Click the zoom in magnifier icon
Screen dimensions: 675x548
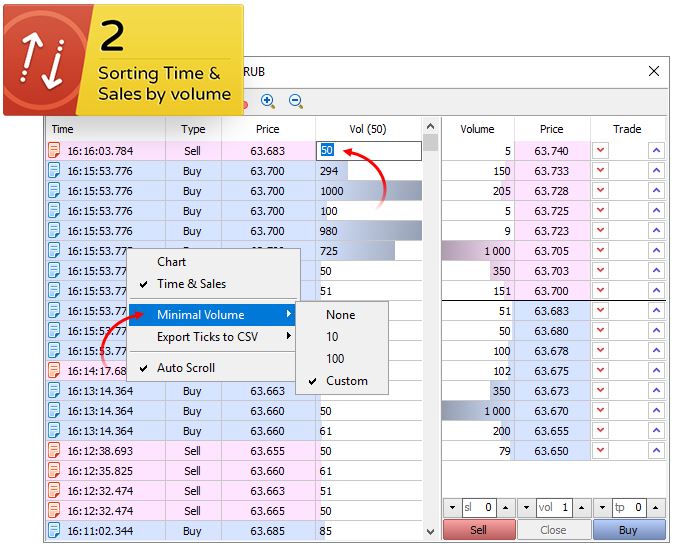coord(268,101)
